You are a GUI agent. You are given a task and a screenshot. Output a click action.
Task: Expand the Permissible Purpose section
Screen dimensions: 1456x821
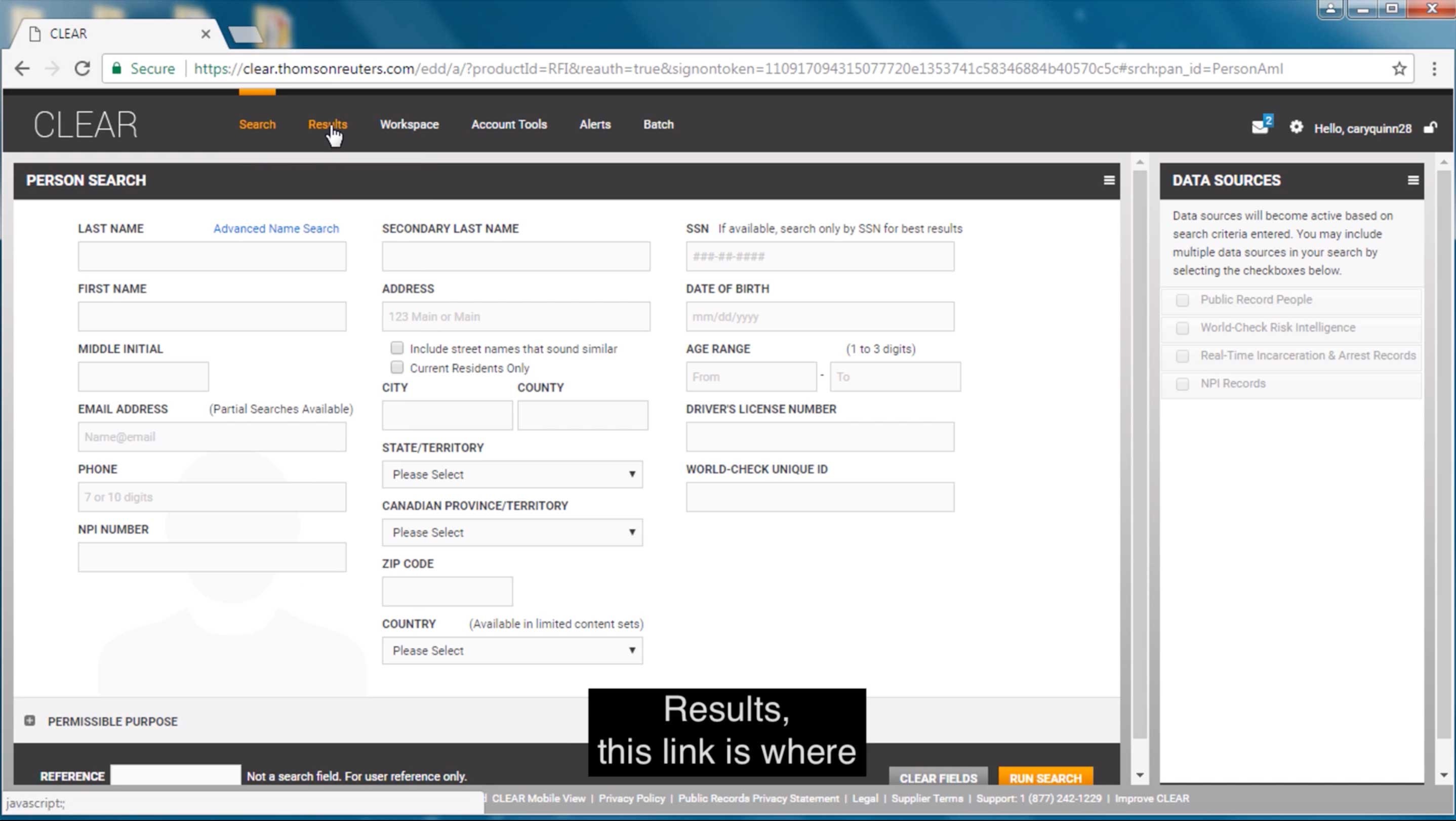pos(30,720)
